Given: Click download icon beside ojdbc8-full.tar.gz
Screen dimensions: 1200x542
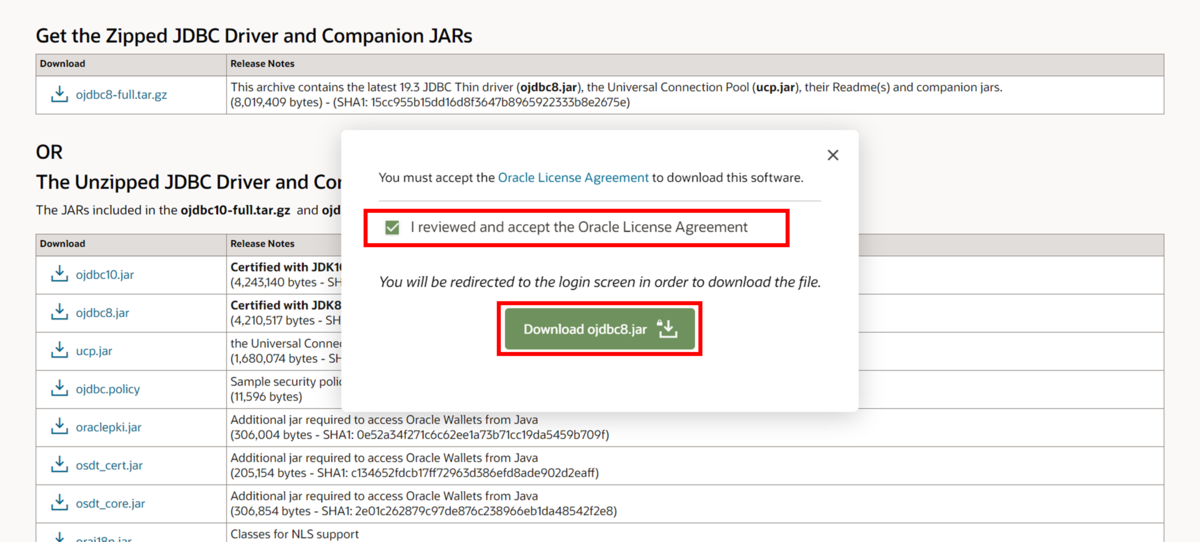Looking at the screenshot, I should 58,95.
